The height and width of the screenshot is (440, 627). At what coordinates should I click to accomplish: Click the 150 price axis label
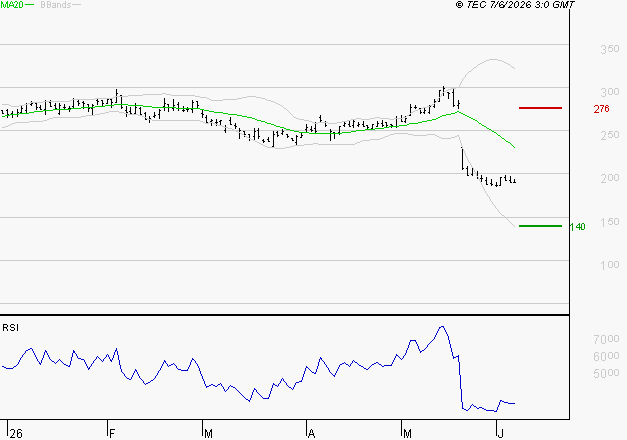[610, 222]
